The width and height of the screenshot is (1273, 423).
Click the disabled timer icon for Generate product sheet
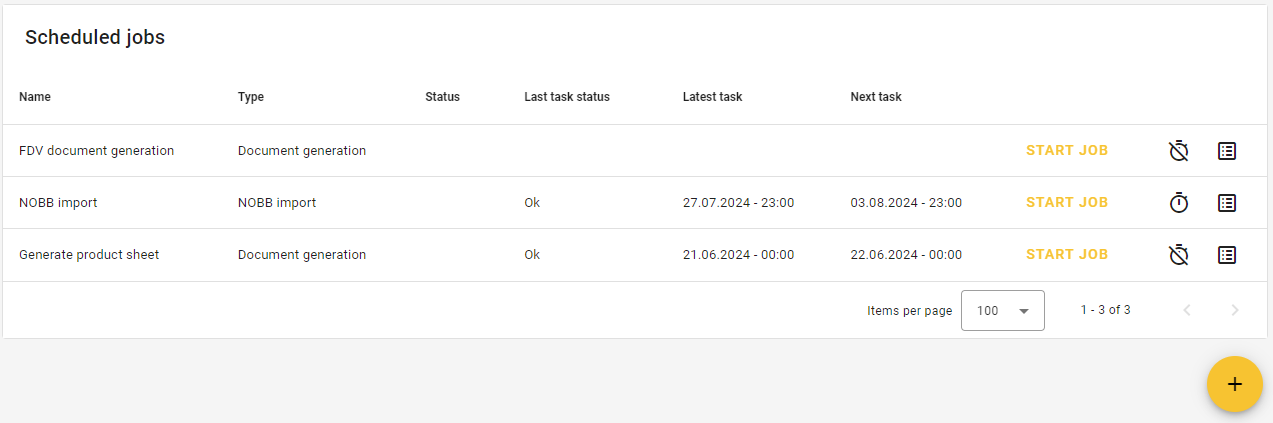click(1179, 255)
